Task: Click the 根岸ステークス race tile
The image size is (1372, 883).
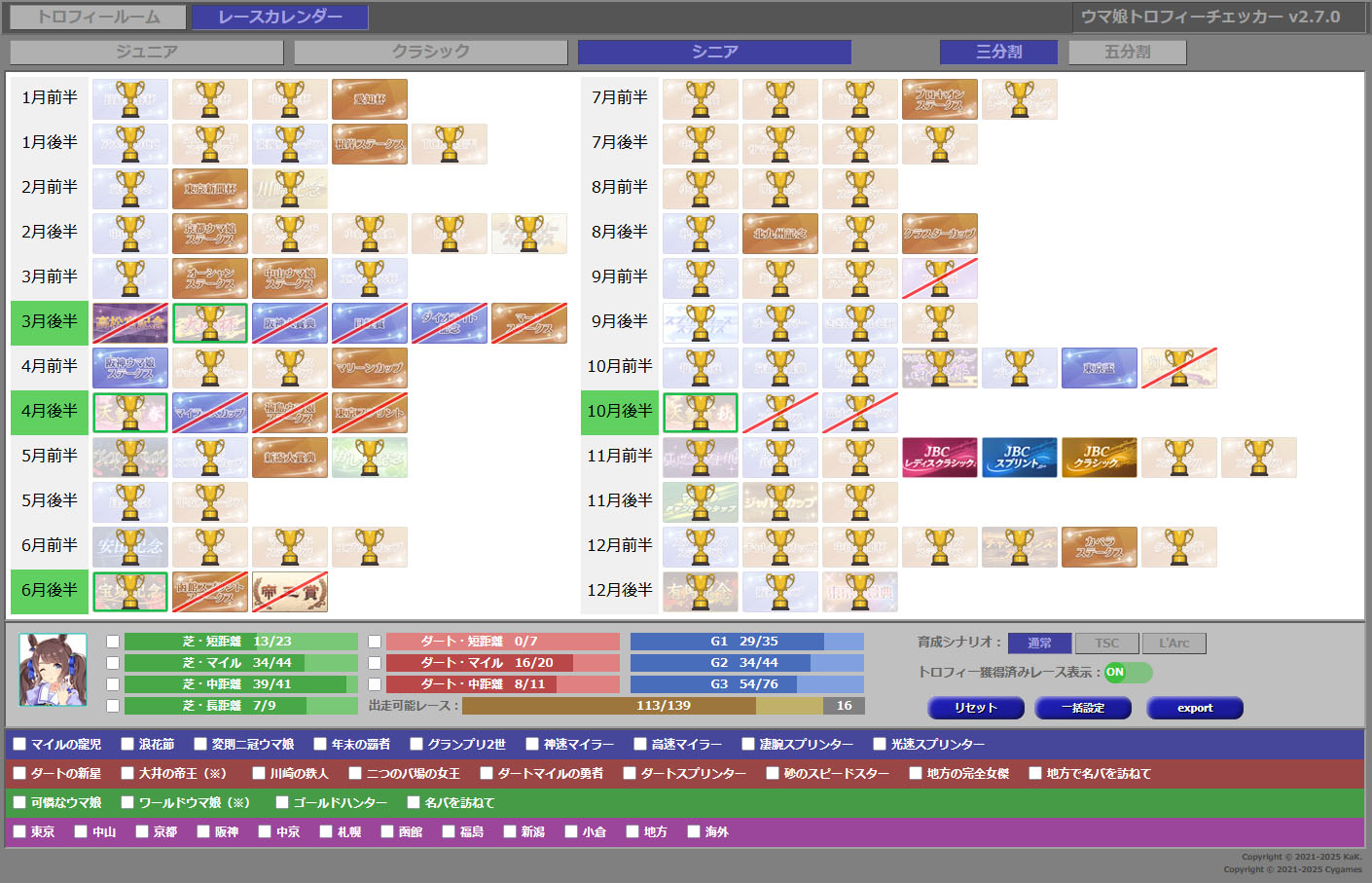Action: [370, 144]
